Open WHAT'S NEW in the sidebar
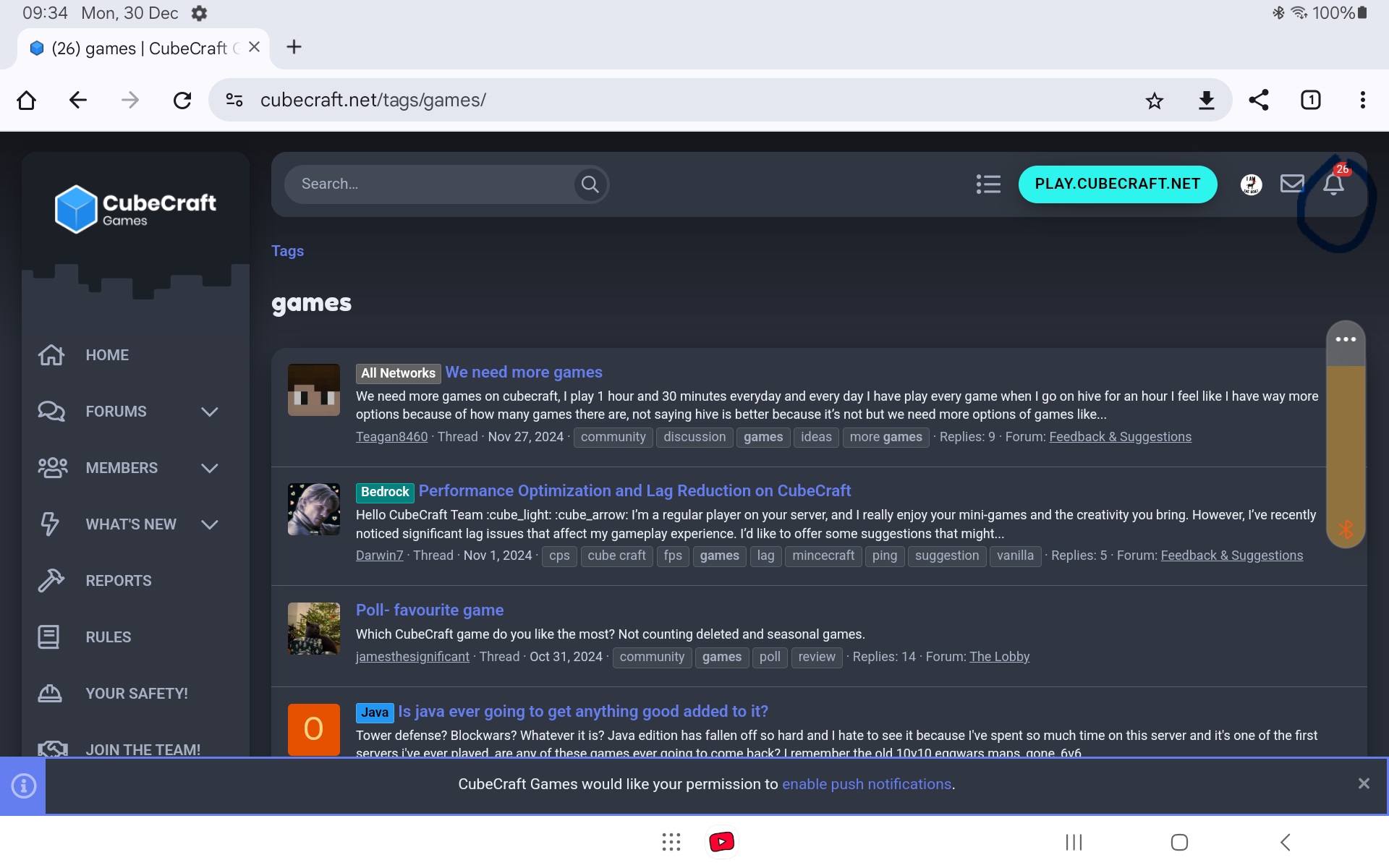Viewport: 1389px width, 868px height. coord(131,524)
